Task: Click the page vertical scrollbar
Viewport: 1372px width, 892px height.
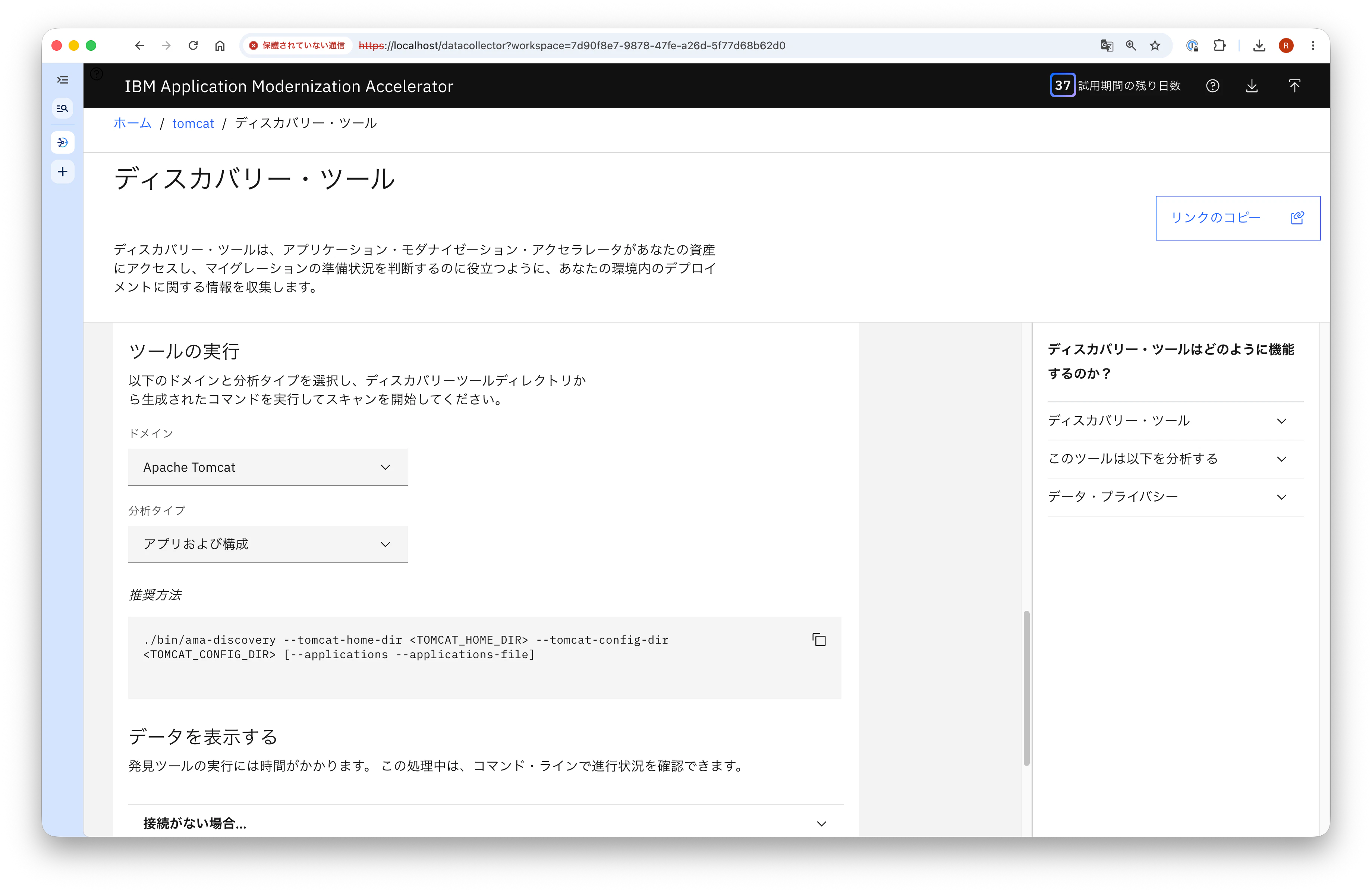Action: [x=1026, y=687]
